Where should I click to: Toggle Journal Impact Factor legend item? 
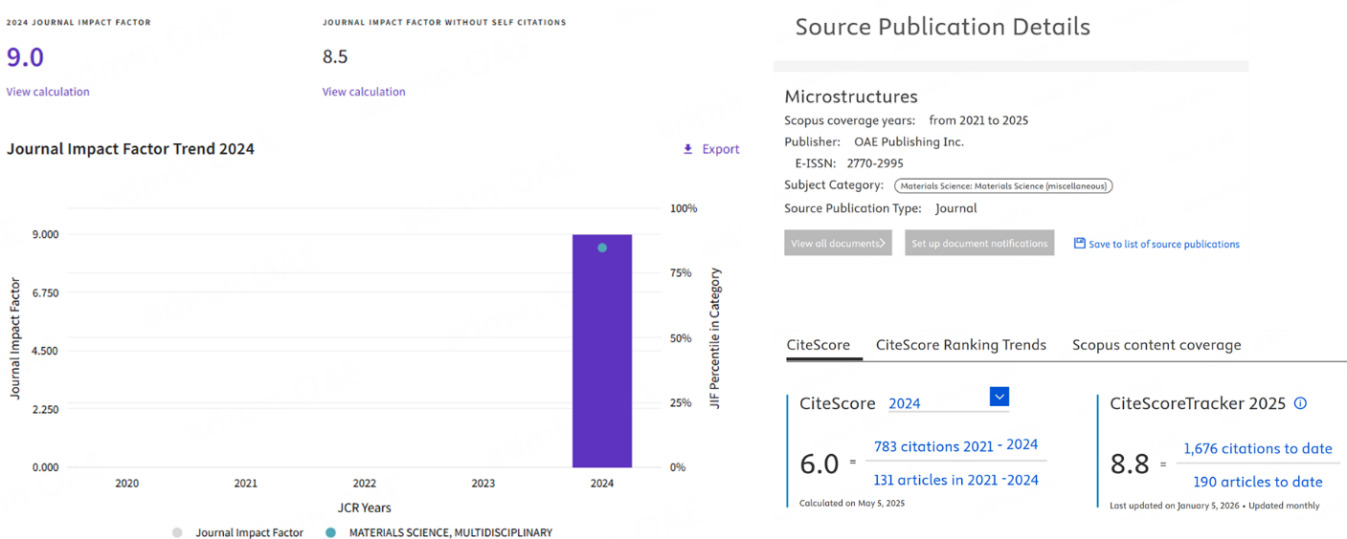point(234,533)
